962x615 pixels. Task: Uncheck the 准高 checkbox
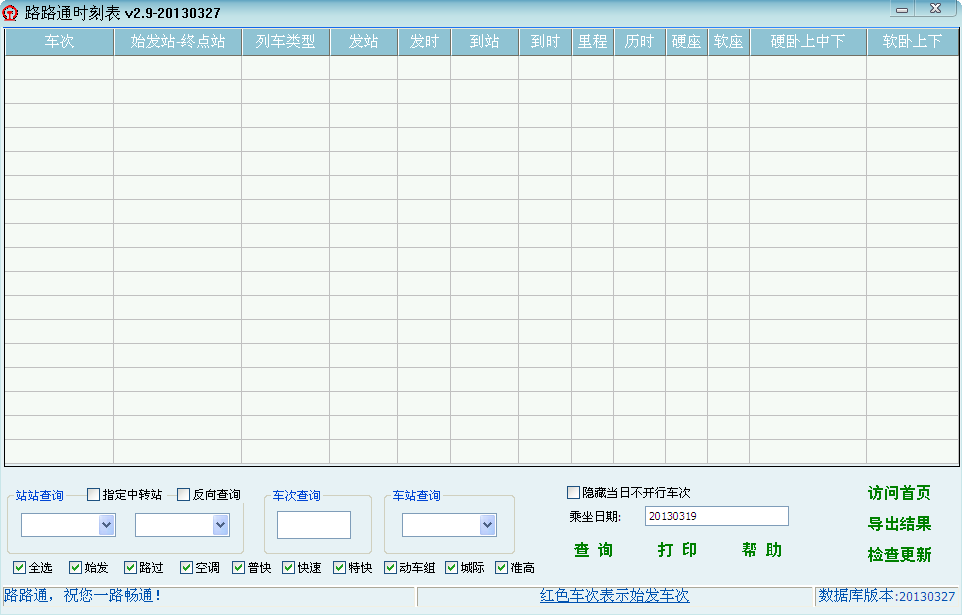click(501, 568)
